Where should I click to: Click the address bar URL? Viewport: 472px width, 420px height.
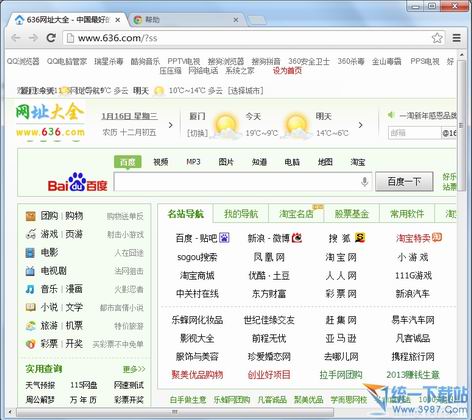click(x=117, y=38)
